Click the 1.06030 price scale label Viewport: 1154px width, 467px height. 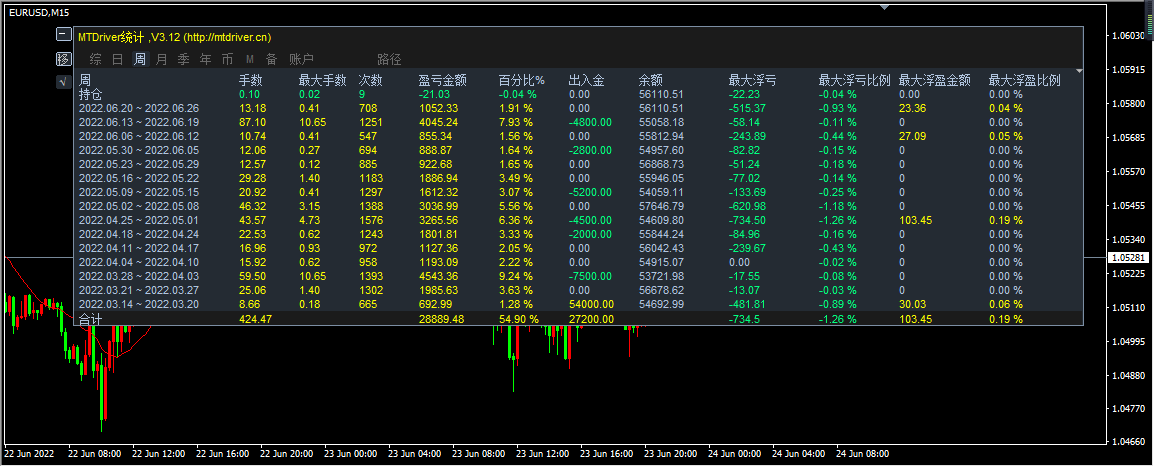point(1129,35)
